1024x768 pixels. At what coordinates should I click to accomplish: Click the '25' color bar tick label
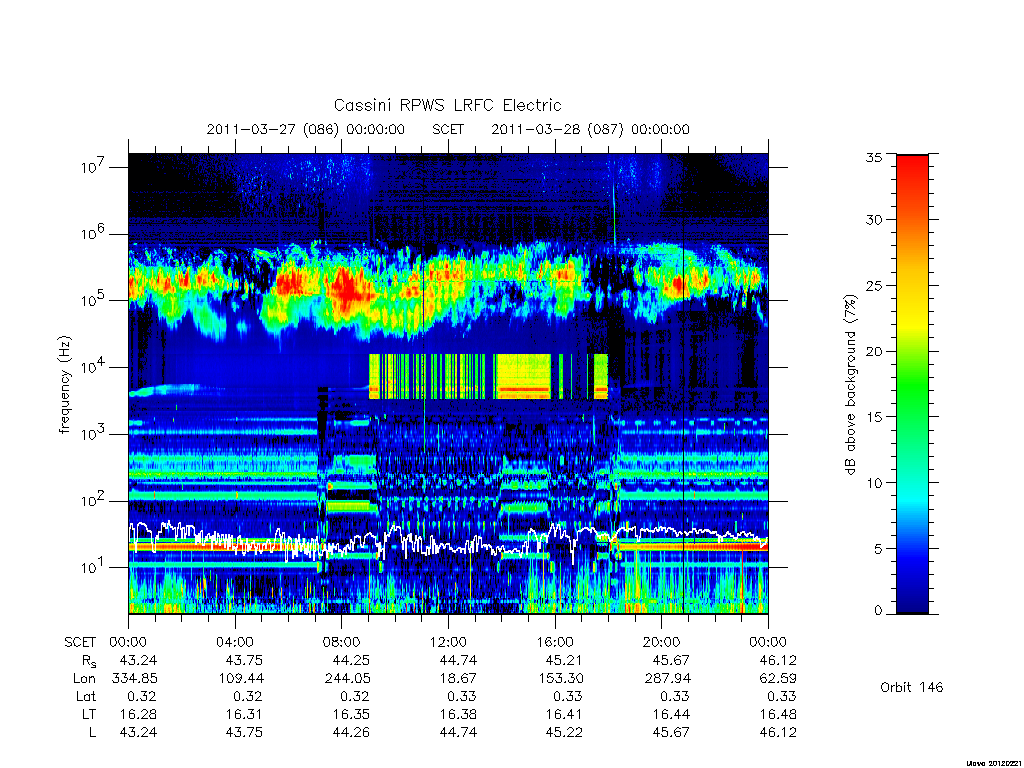(873, 286)
